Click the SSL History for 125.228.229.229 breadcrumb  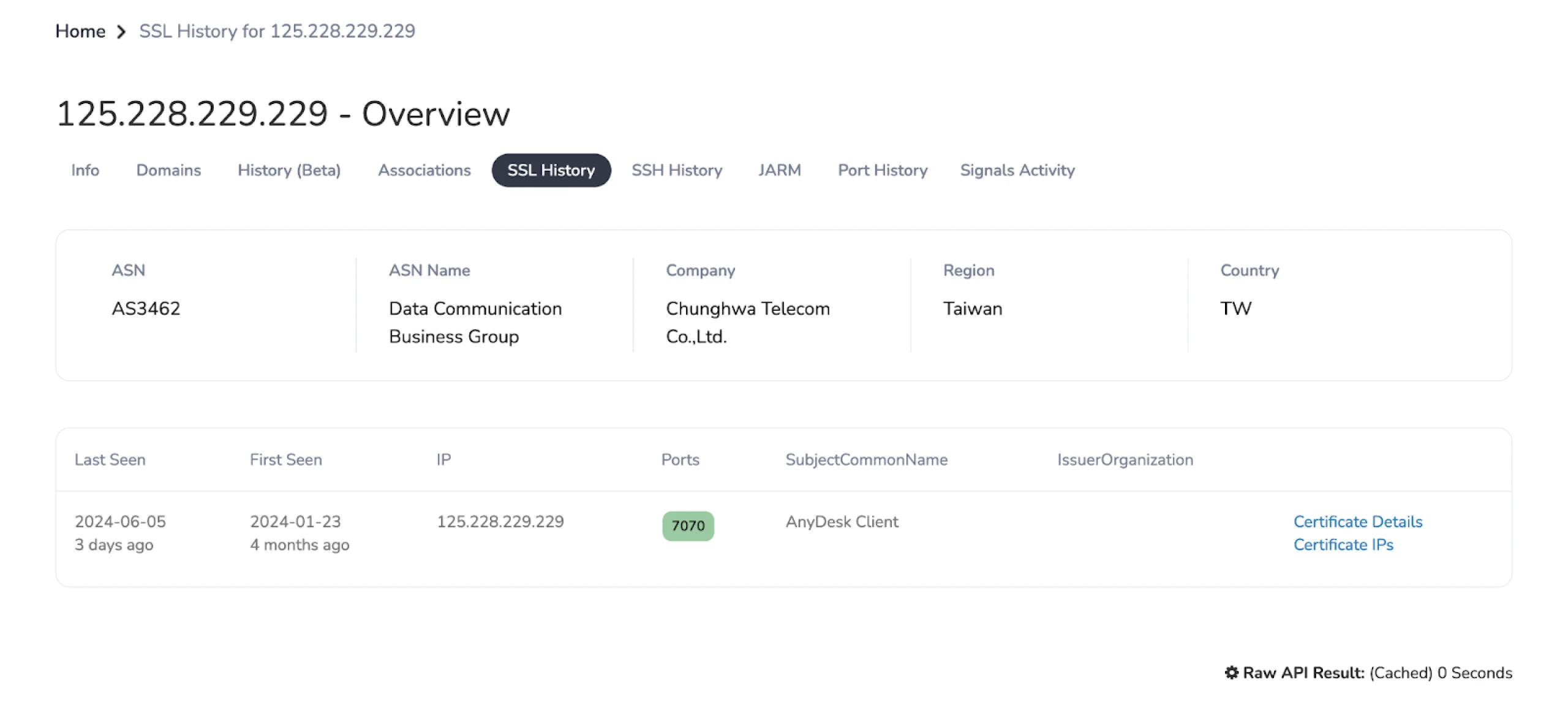(277, 31)
